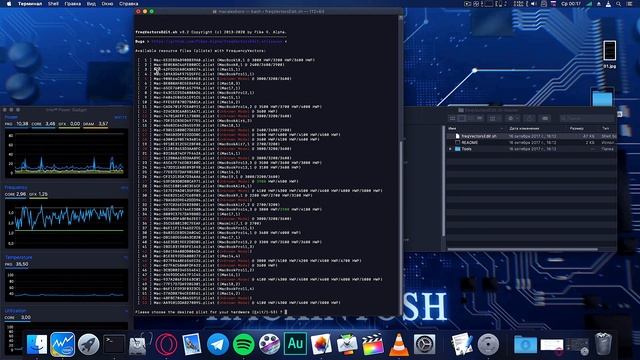Open Spotify in the dock
Screen dimensions: 640x360
click(x=243, y=344)
